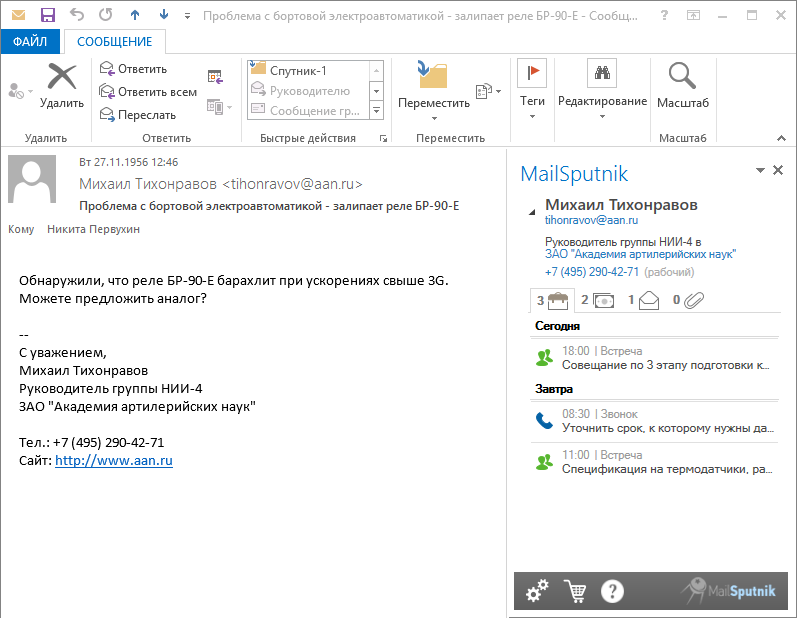Image resolution: width=797 pixels, height=618 pixels.
Task: Select the Руководителю quick step
Action: [x=309, y=90]
